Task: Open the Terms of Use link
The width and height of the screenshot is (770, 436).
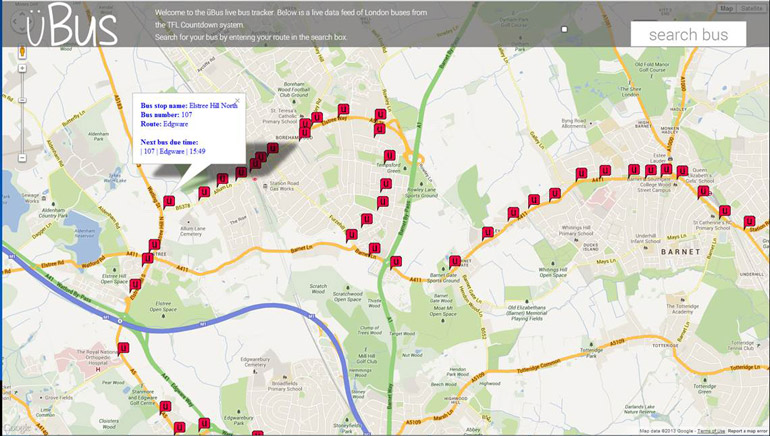Action: [x=712, y=431]
